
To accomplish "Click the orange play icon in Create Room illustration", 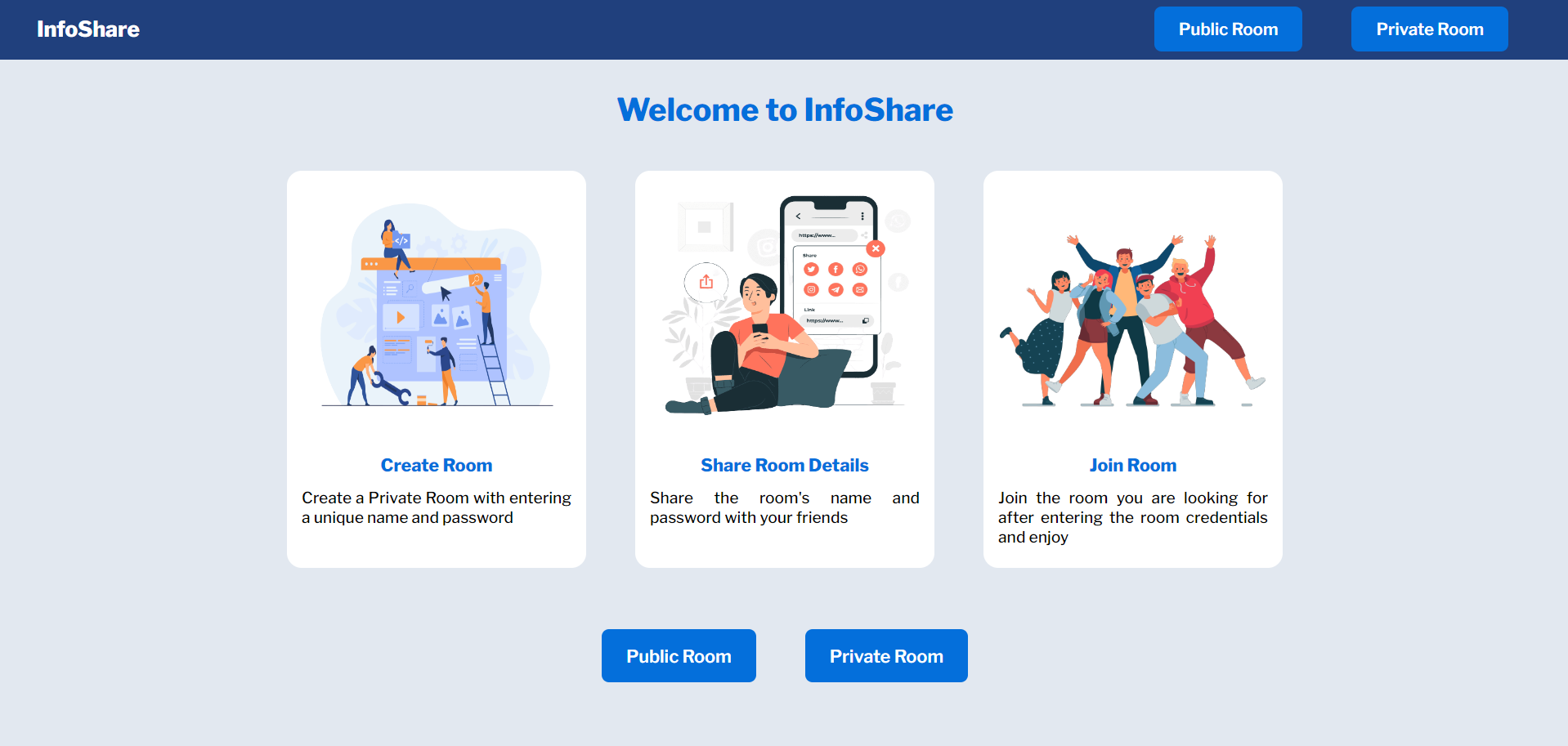I will (x=400, y=317).
